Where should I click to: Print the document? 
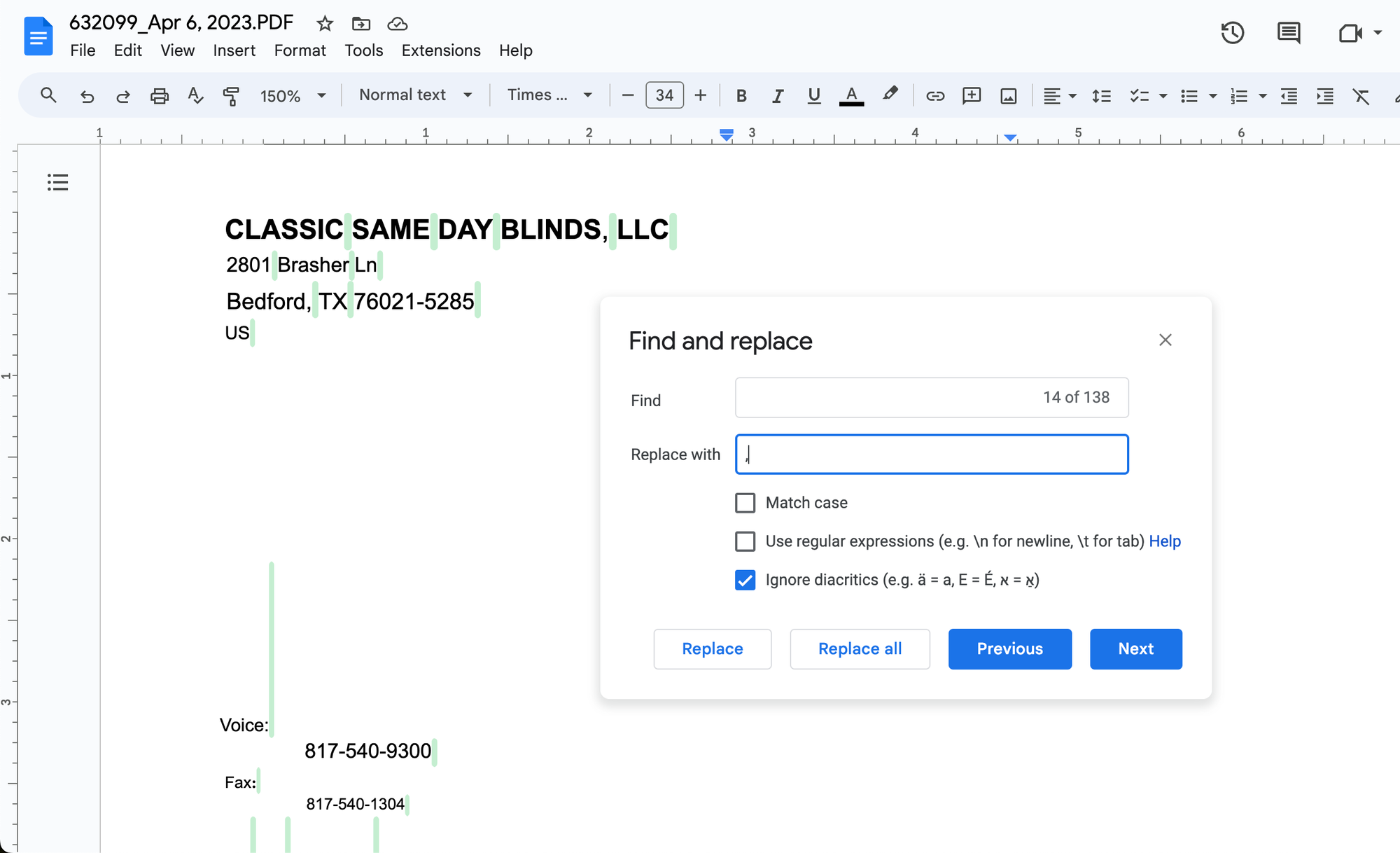tap(160, 96)
